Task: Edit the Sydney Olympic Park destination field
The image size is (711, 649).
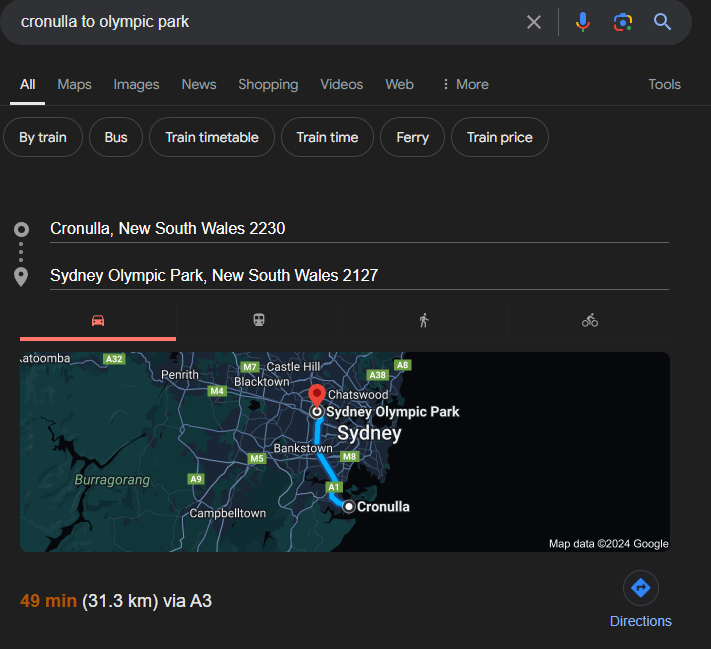Action: pos(359,276)
